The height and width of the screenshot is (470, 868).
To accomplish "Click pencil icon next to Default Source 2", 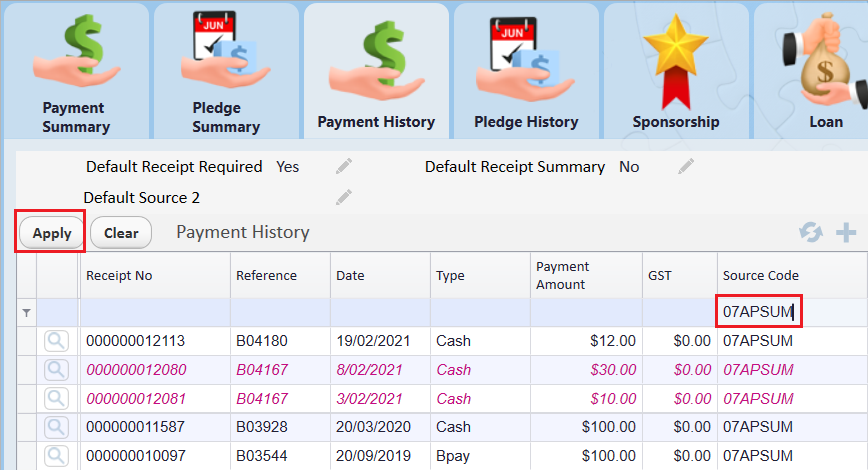I will pyautogui.click(x=344, y=198).
